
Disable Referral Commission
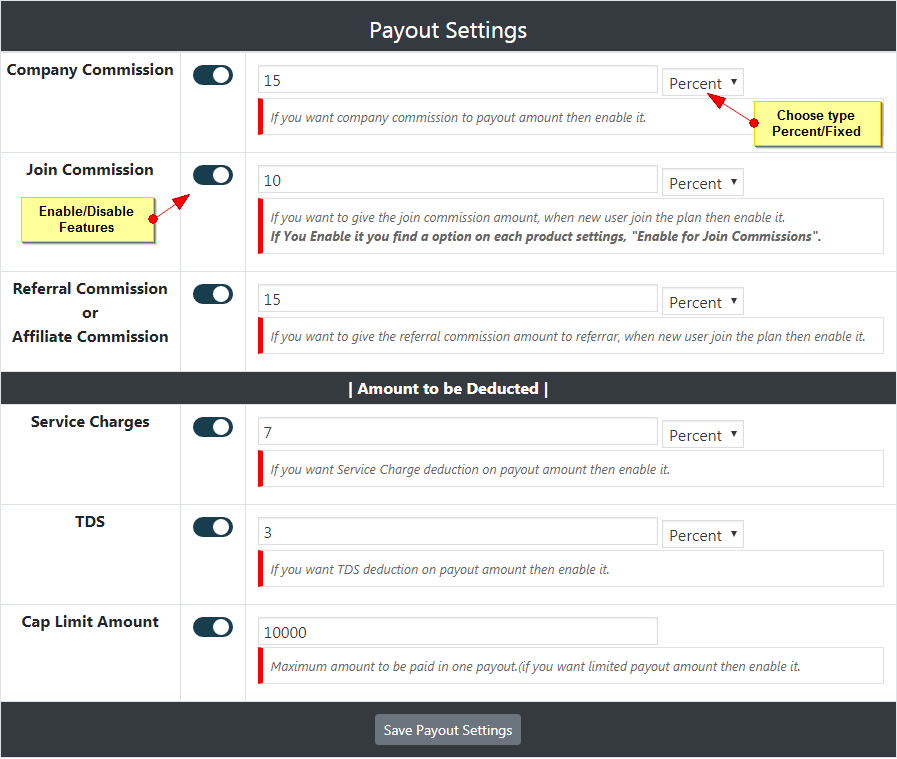tap(212, 293)
